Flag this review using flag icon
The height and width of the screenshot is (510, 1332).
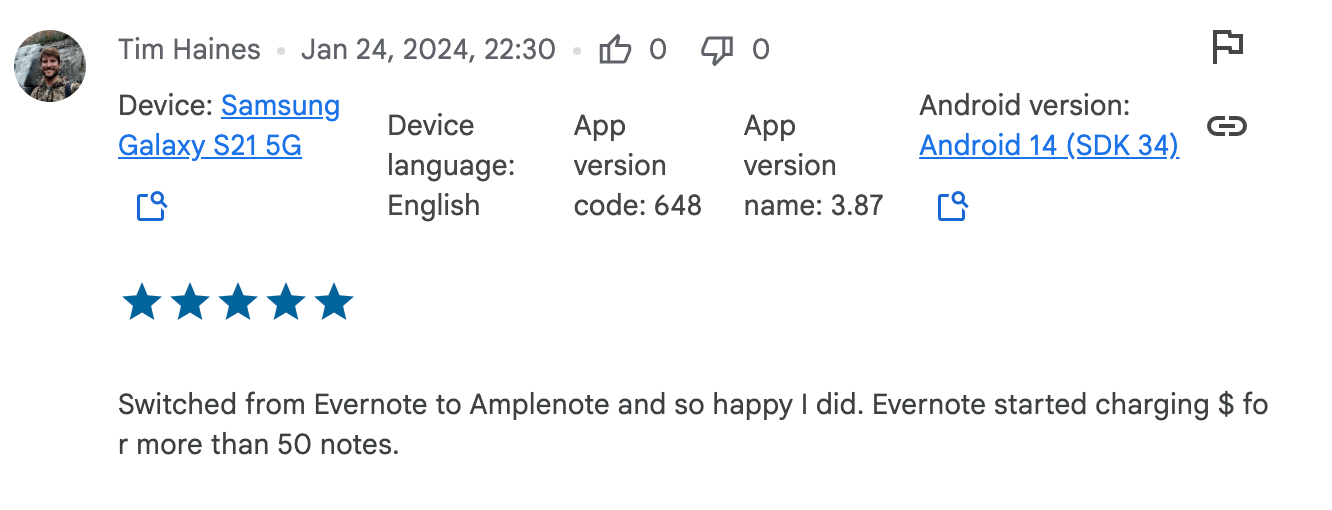[1227, 47]
